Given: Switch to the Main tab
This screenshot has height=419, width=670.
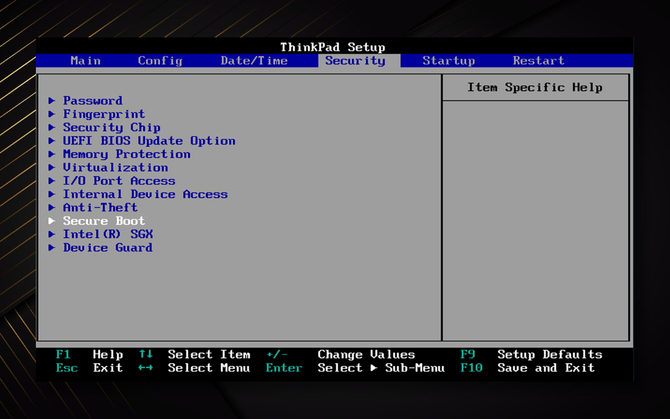Looking at the screenshot, I should (x=85, y=61).
